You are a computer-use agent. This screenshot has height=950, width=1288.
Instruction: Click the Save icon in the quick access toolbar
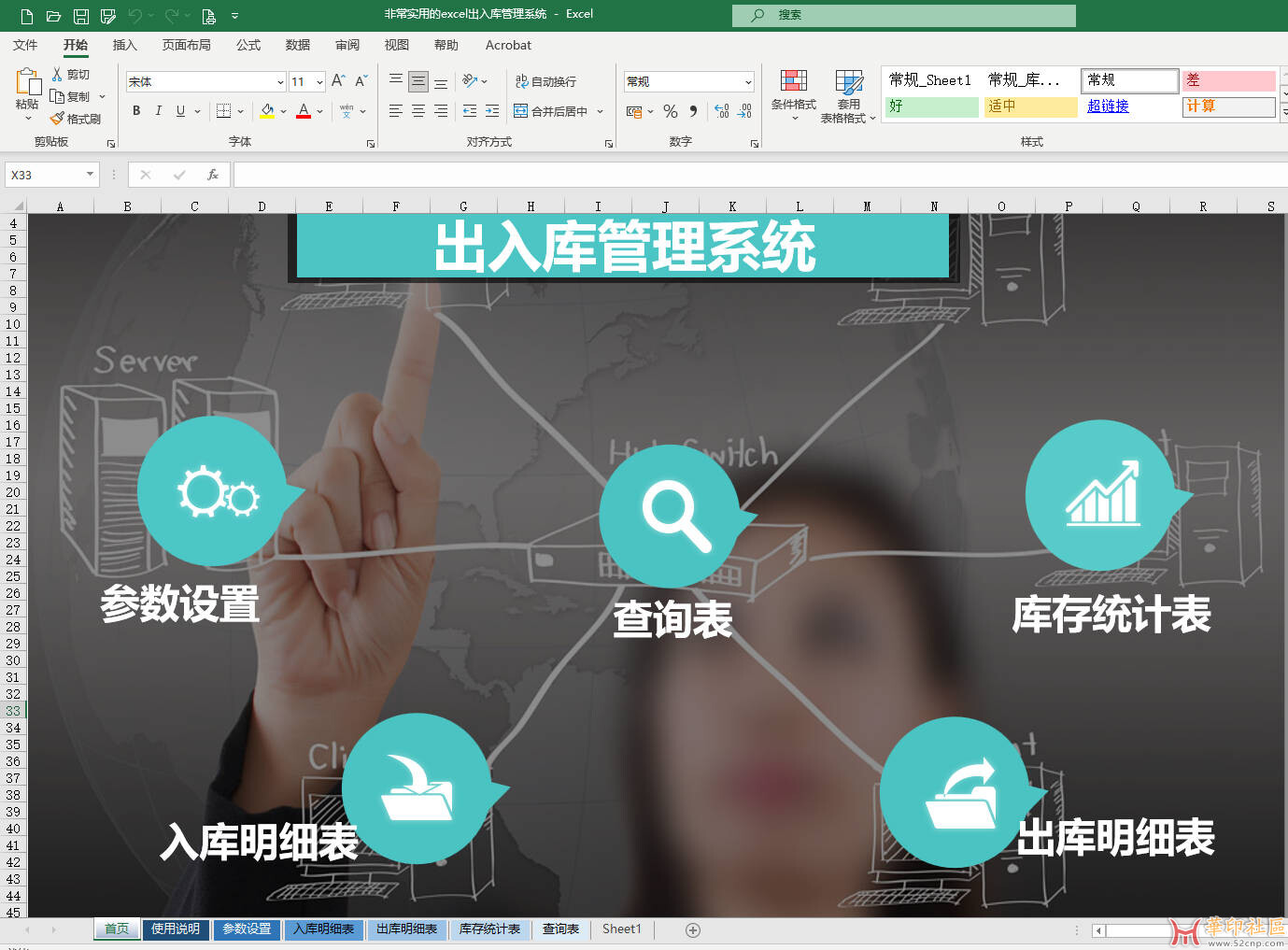click(x=81, y=16)
